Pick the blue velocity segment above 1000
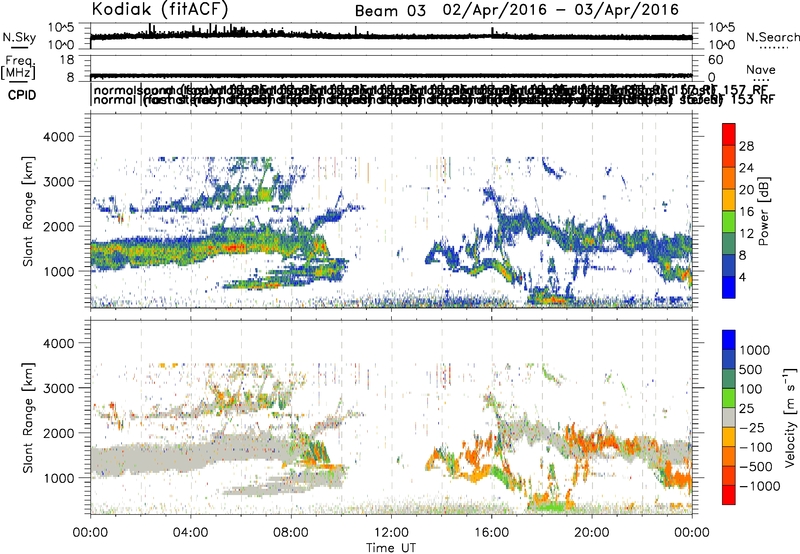Viewport: 800px width, 554px height. pyautogui.click(x=729, y=340)
